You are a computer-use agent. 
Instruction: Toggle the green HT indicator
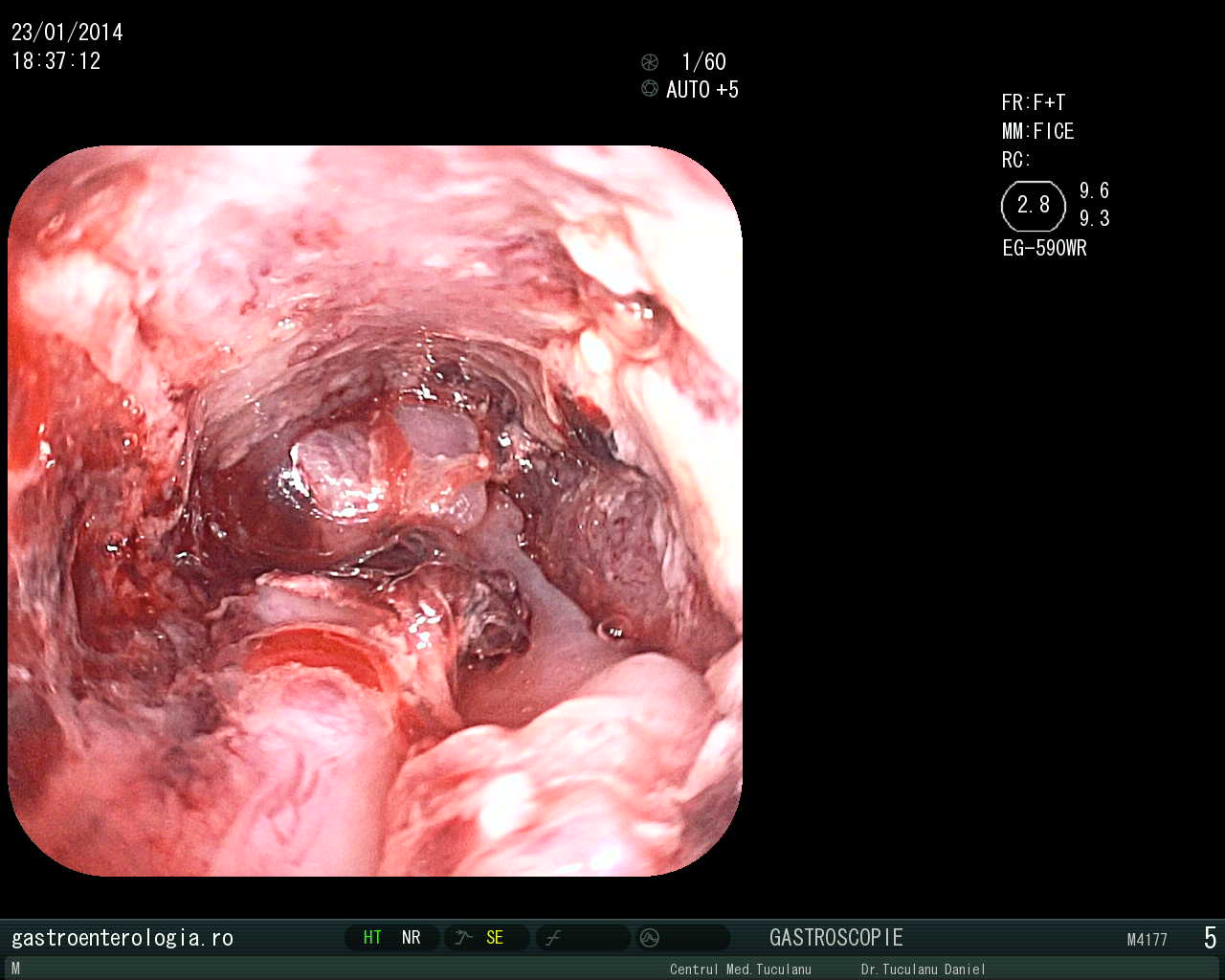pyautogui.click(x=372, y=938)
